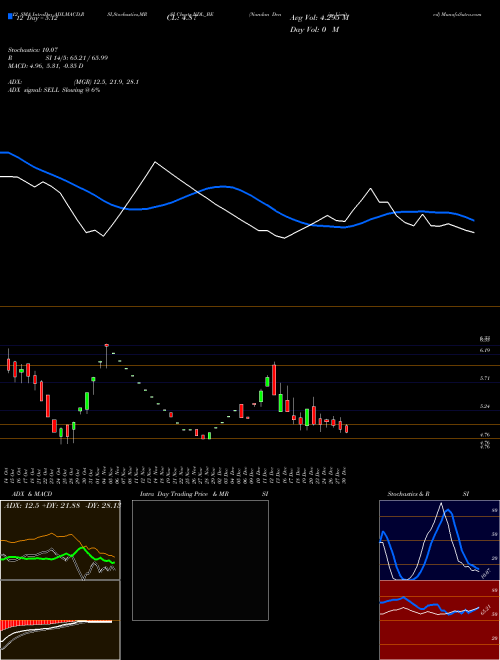Click the 5.71 price axis label
Image resolution: width=500 pixels, height=660 pixels.
pyautogui.click(x=485, y=378)
